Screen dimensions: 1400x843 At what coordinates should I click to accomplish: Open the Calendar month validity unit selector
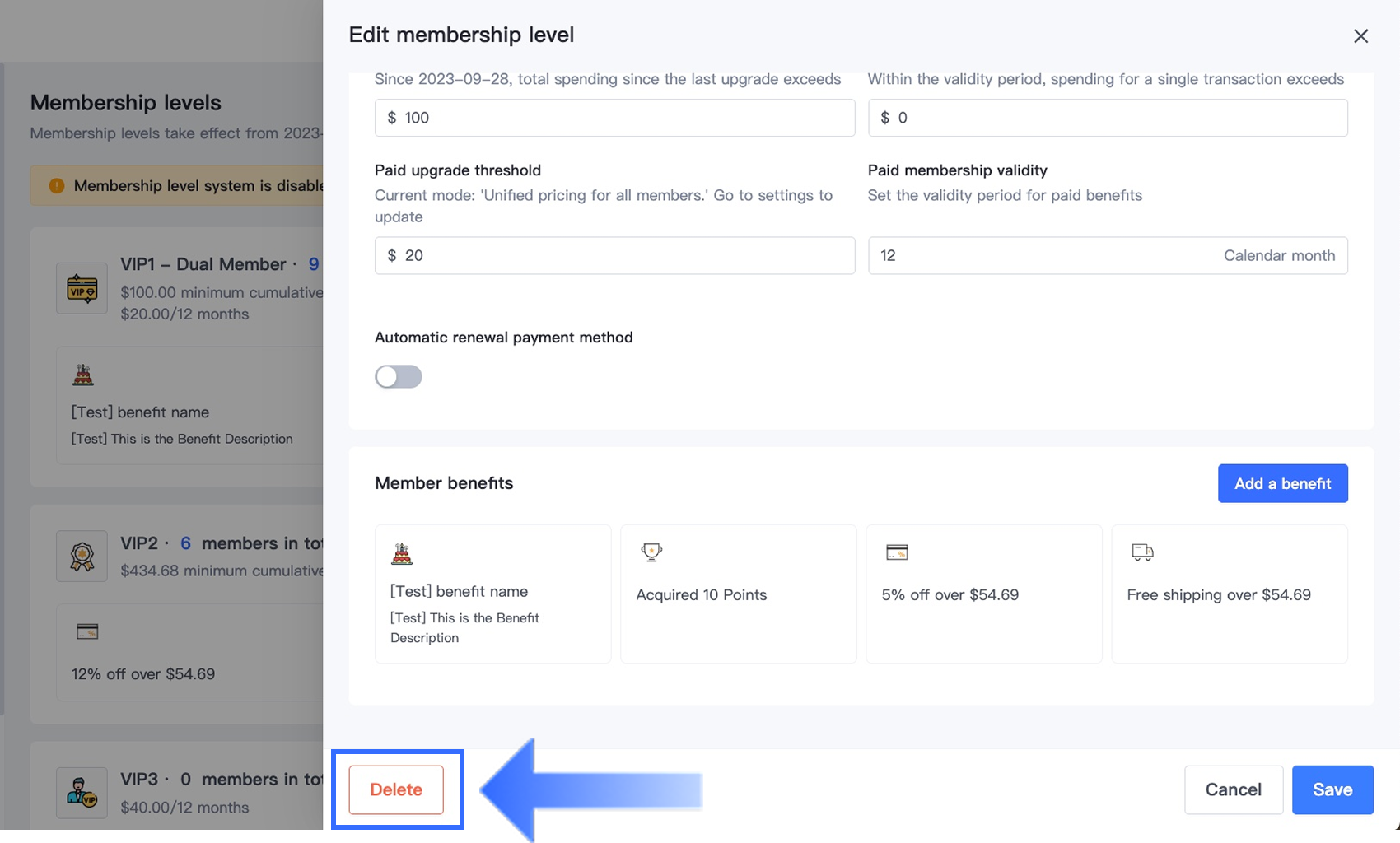[1278, 256]
